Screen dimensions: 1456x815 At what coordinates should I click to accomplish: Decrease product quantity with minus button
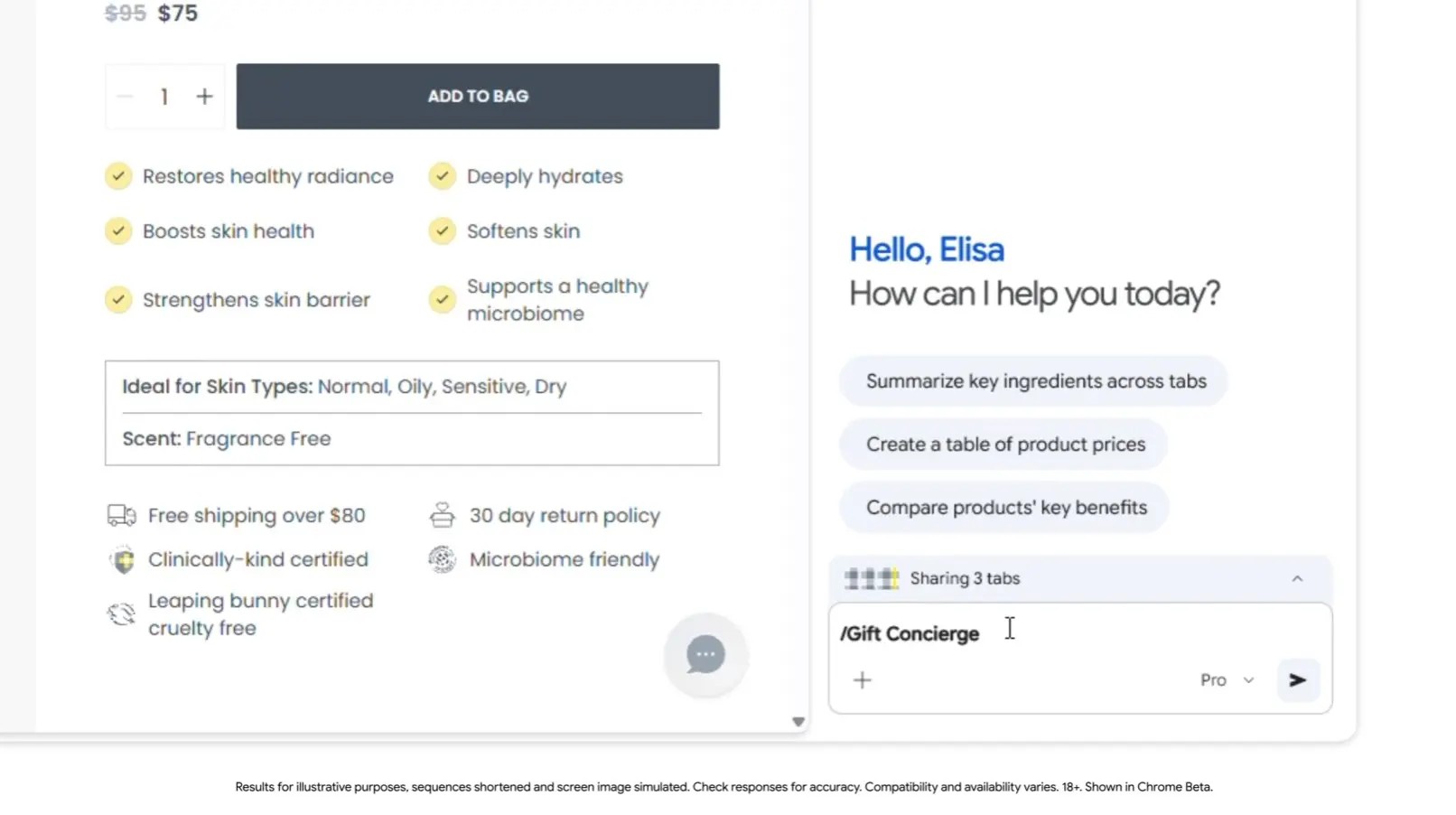click(126, 97)
